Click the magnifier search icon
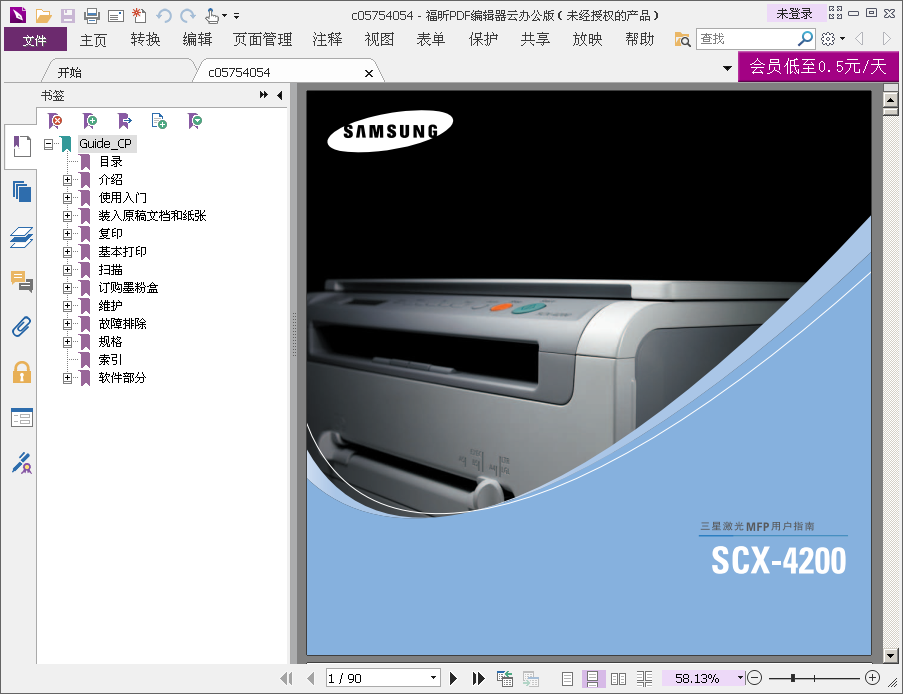Image resolution: width=903 pixels, height=694 pixels. coord(805,39)
